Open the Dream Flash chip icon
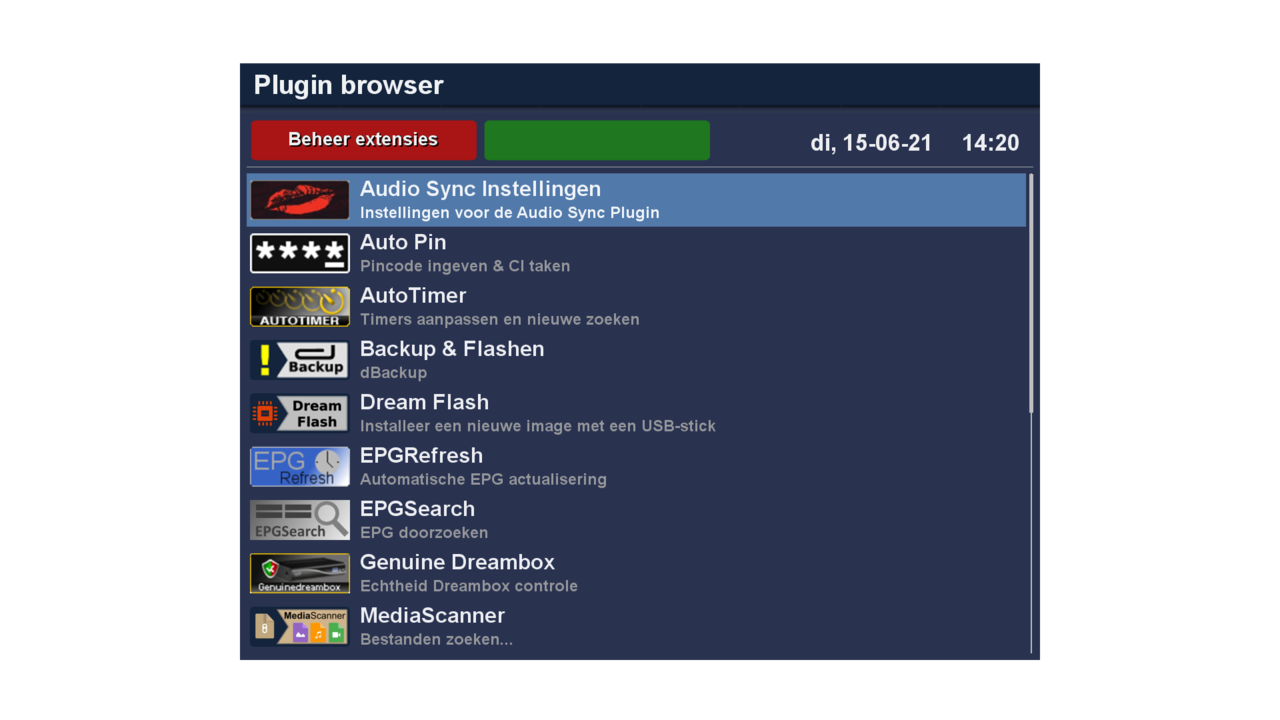 click(300, 413)
